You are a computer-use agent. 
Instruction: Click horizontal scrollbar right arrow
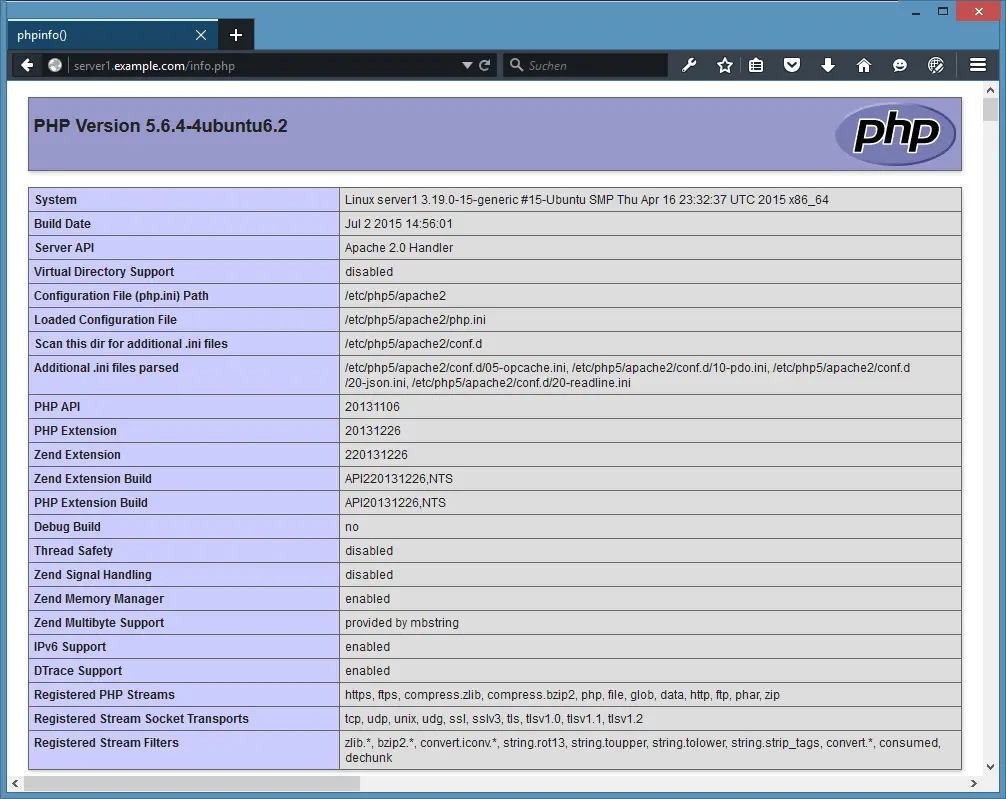click(x=973, y=784)
